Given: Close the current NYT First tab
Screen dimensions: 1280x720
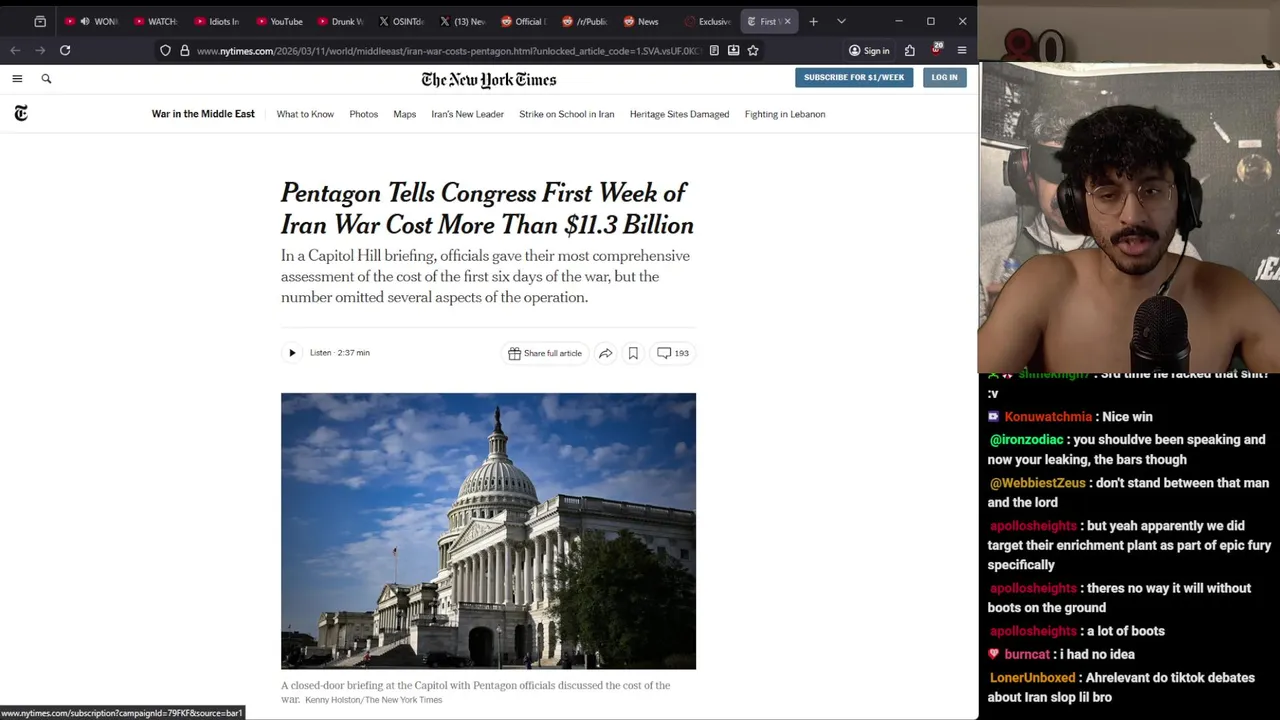Looking at the screenshot, I should click(x=787, y=21).
